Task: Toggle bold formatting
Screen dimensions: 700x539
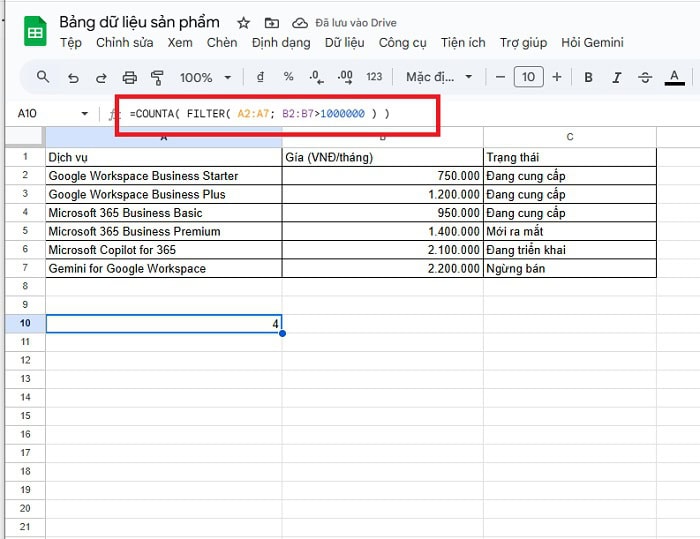Action: [588, 78]
